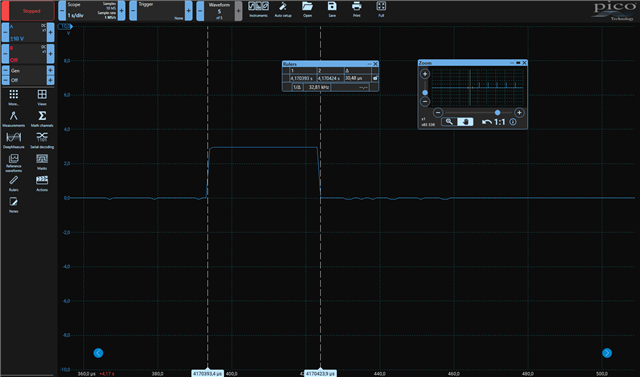Open Scope timebase settings panel
The image size is (640, 377).
[91, 11]
